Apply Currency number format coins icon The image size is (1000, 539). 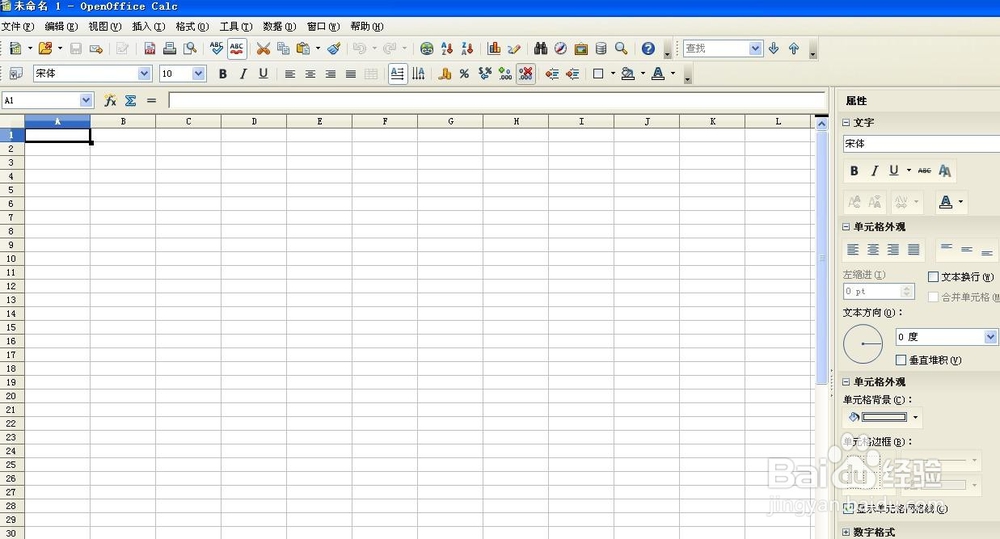click(x=445, y=74)
